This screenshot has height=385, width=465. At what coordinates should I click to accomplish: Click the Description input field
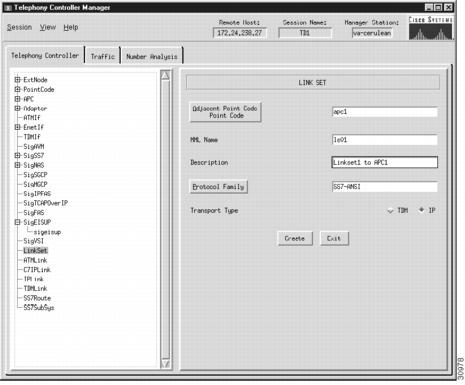[384, 162]
